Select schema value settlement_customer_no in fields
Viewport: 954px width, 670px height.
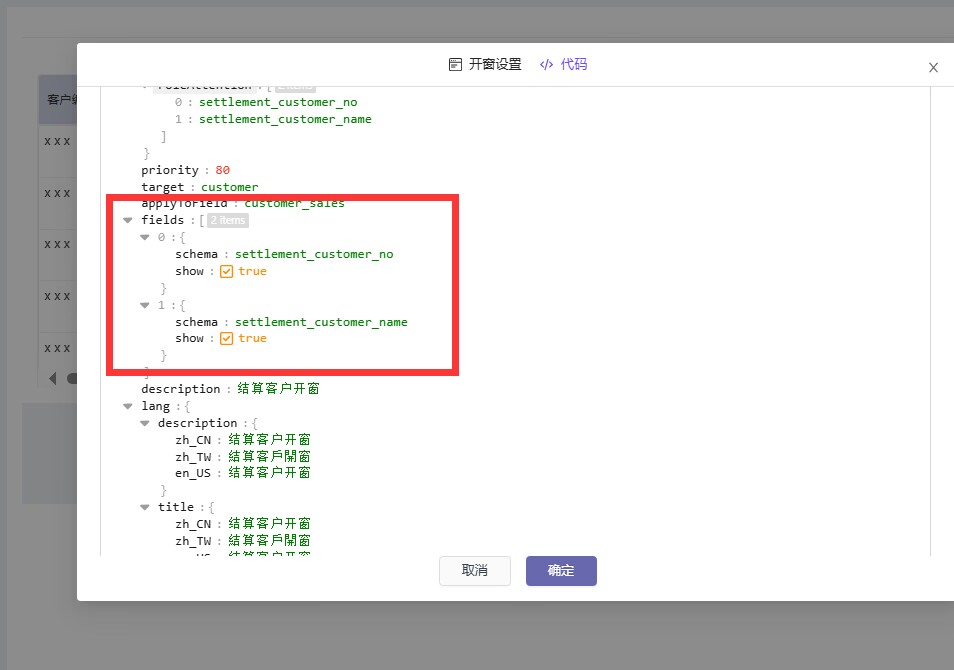[x=314, y=254]
